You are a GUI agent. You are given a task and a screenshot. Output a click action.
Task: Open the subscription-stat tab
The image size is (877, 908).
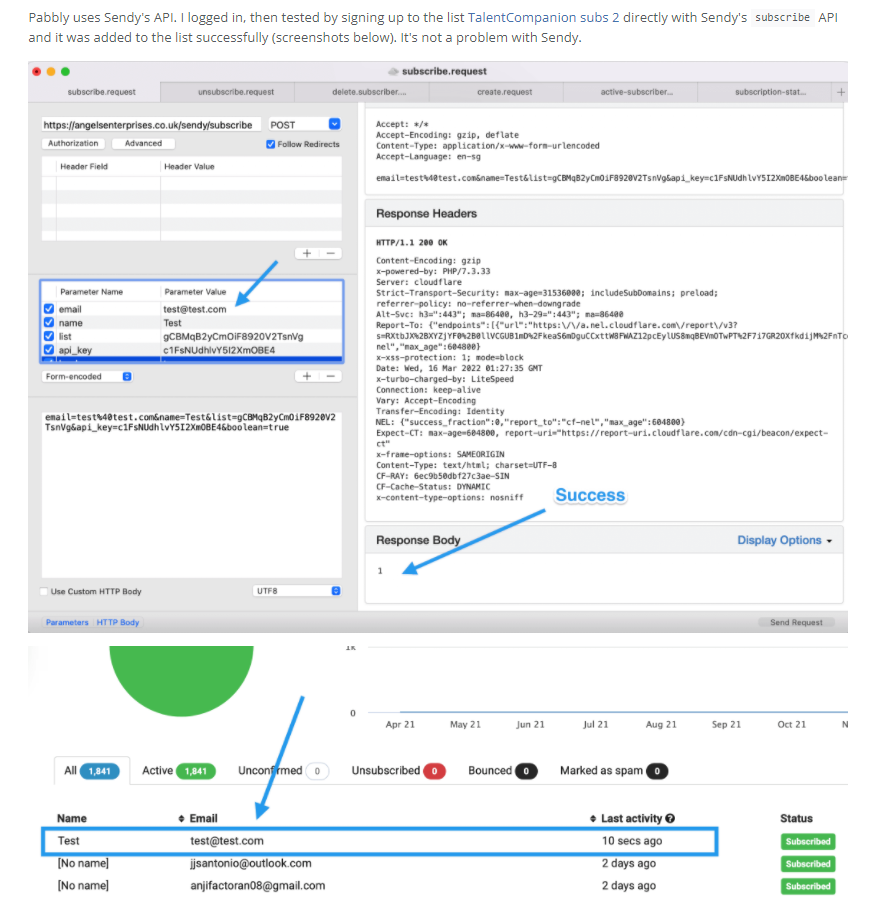pyautogui.click(x=770, y=92)
